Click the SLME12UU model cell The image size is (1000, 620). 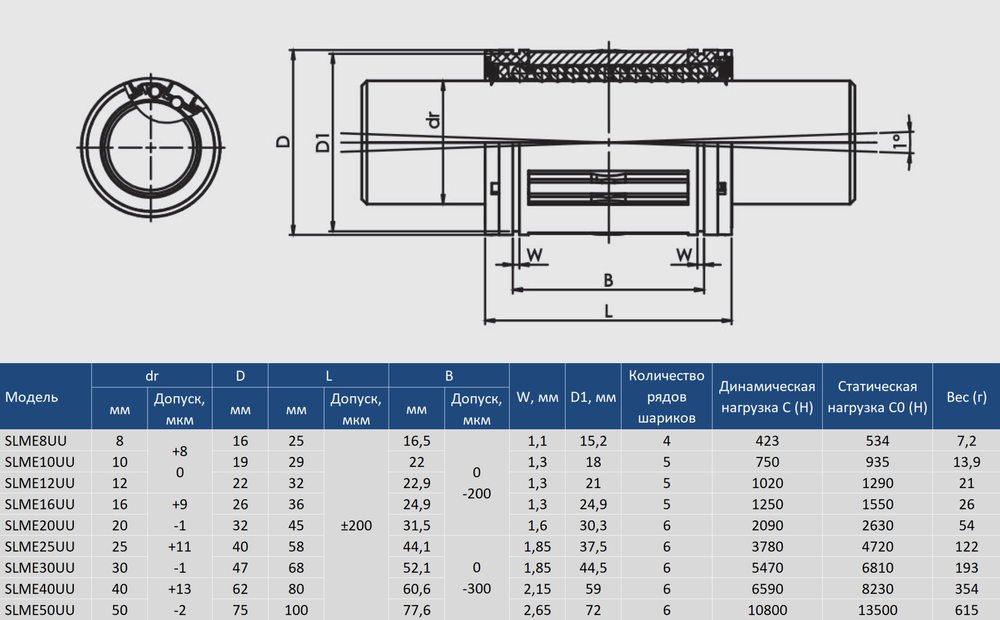point(39,483)
